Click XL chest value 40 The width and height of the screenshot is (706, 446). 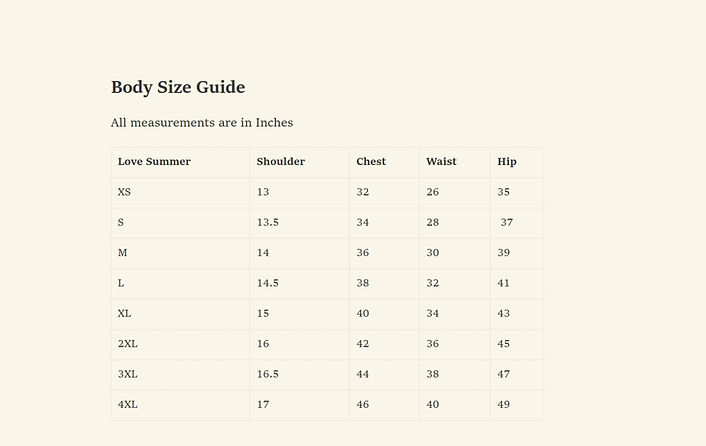pyautogui.click(x=363, y=313)
